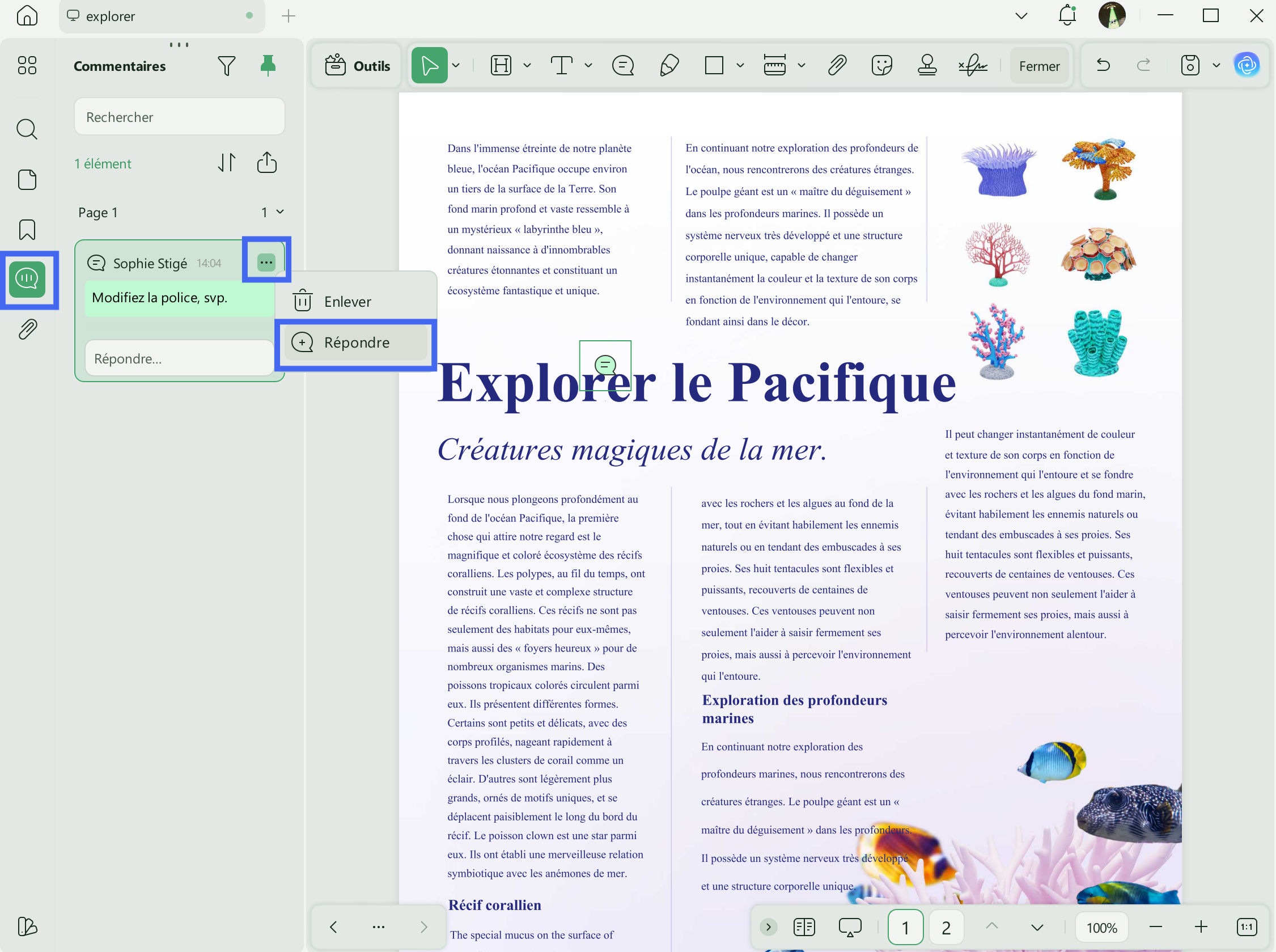
Task: Toggle two-page view in the bottom bar
Action: point(804,926)
